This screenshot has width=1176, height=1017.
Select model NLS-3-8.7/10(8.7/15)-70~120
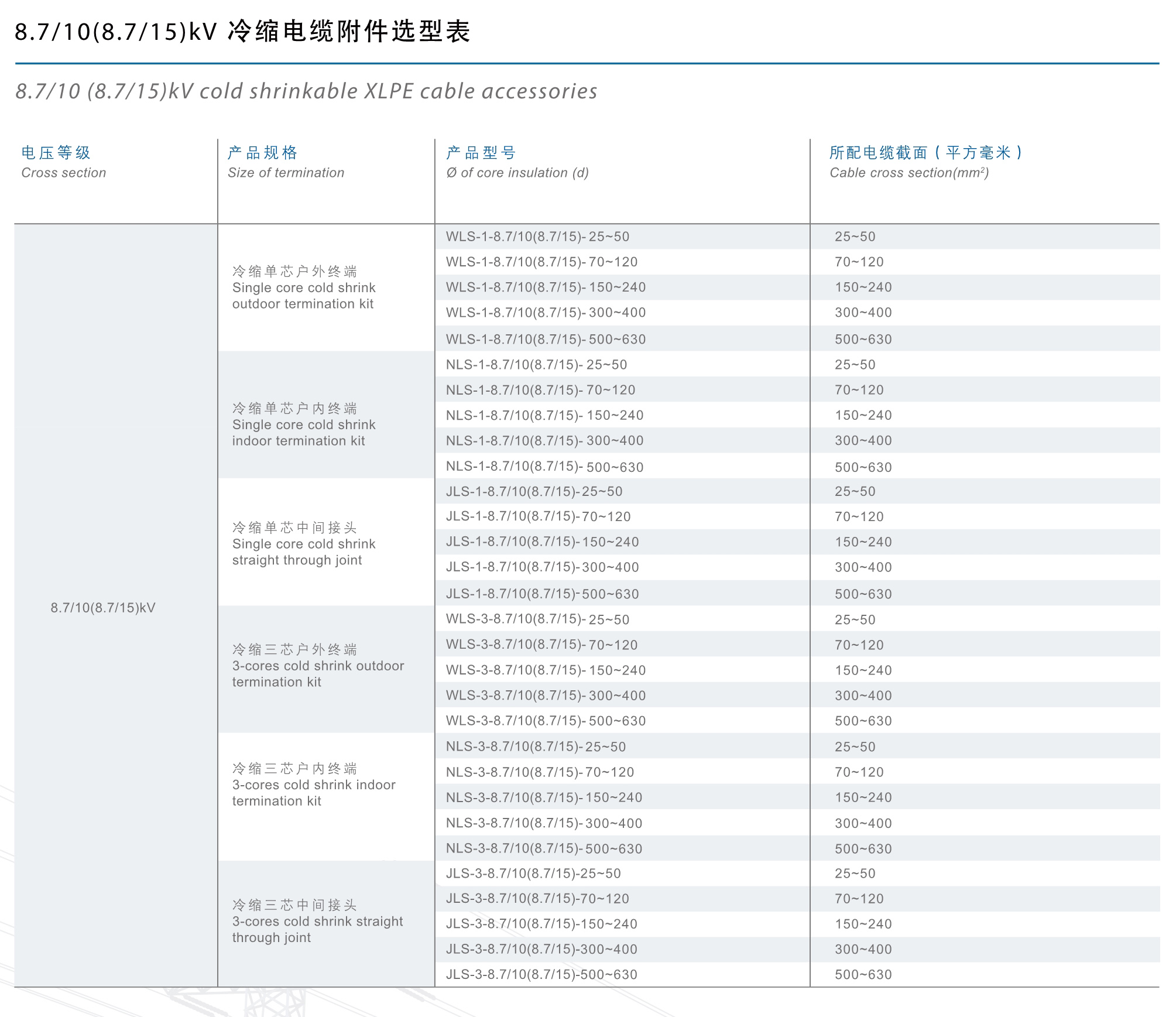[540, 772]
